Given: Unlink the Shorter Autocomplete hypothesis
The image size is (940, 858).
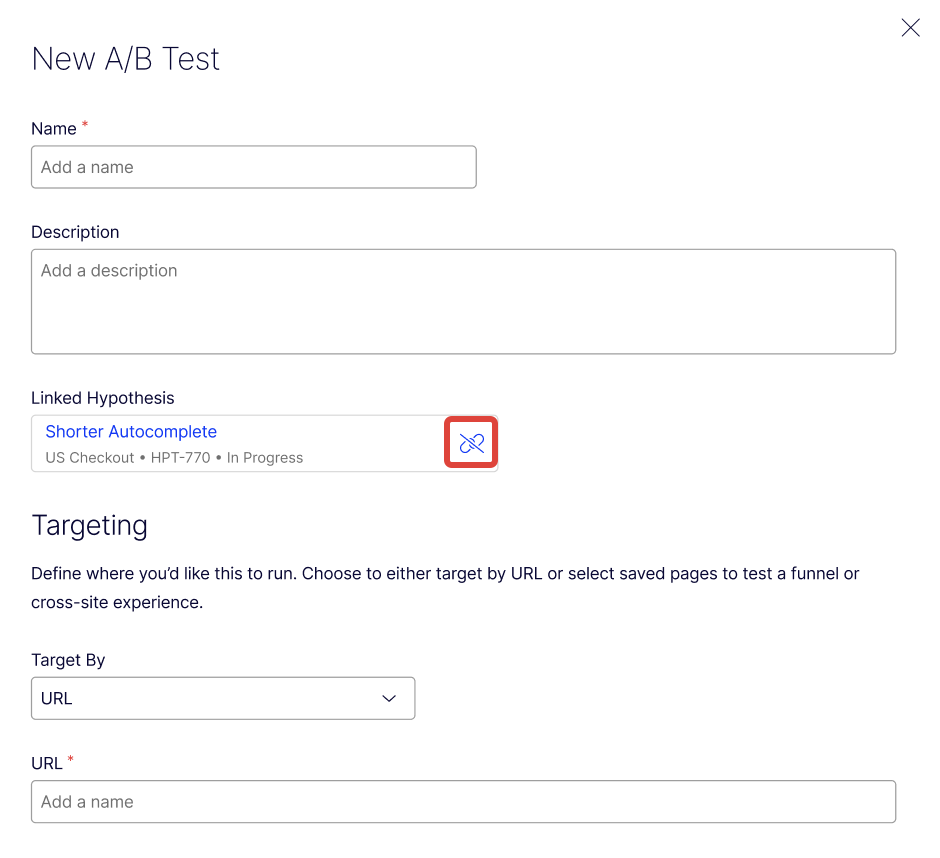Looking at the screenshot, I should [x=471, y=443].
